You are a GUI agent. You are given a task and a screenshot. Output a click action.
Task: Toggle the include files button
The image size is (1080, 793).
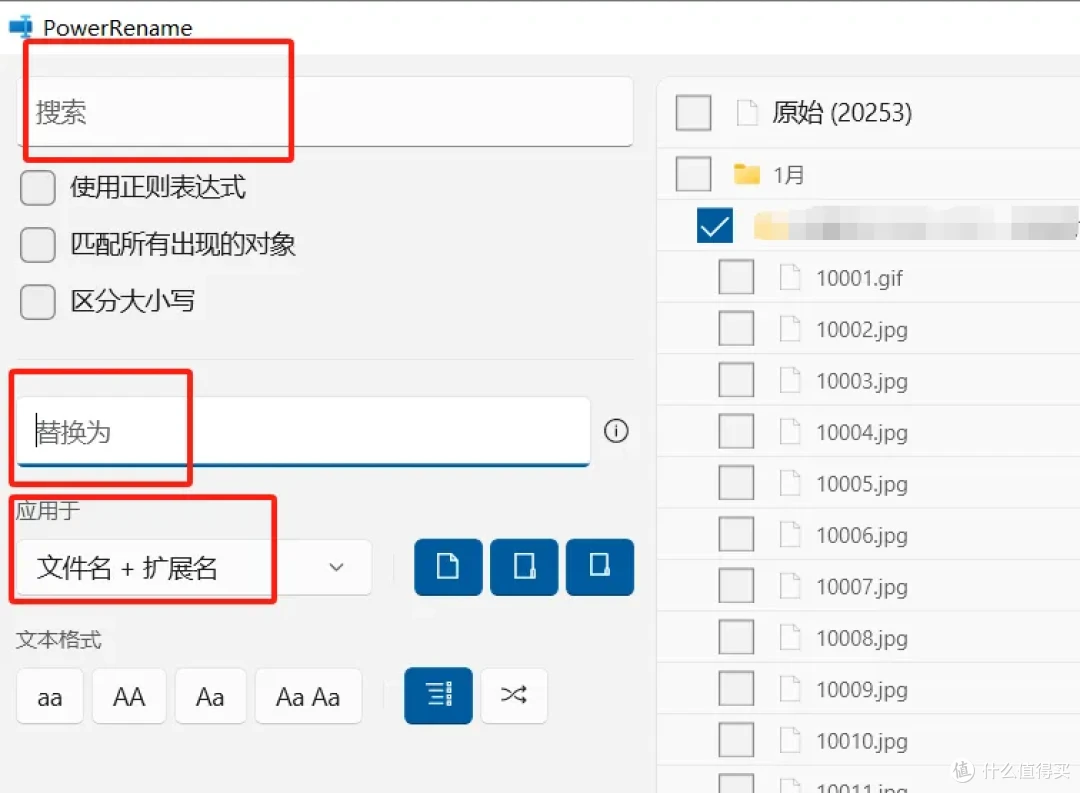[448, 567]
